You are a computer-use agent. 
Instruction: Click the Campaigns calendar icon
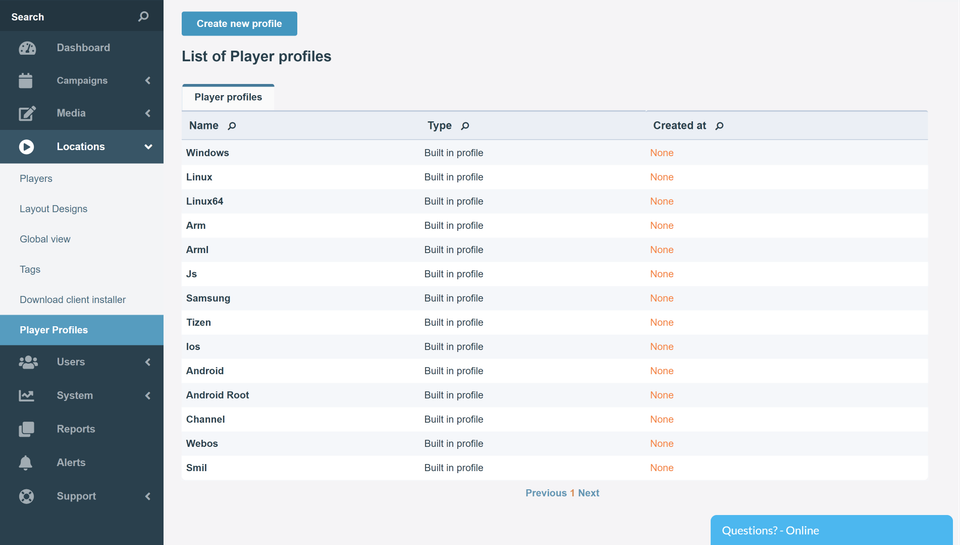[26, 81]
